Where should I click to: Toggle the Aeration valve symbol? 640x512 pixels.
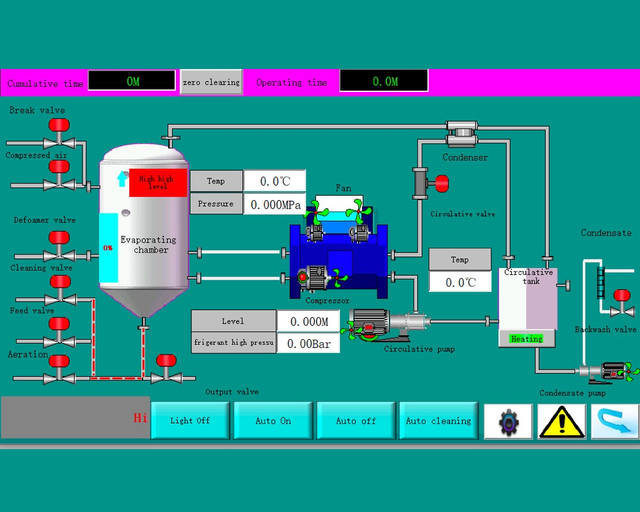(x=59, y=370)
